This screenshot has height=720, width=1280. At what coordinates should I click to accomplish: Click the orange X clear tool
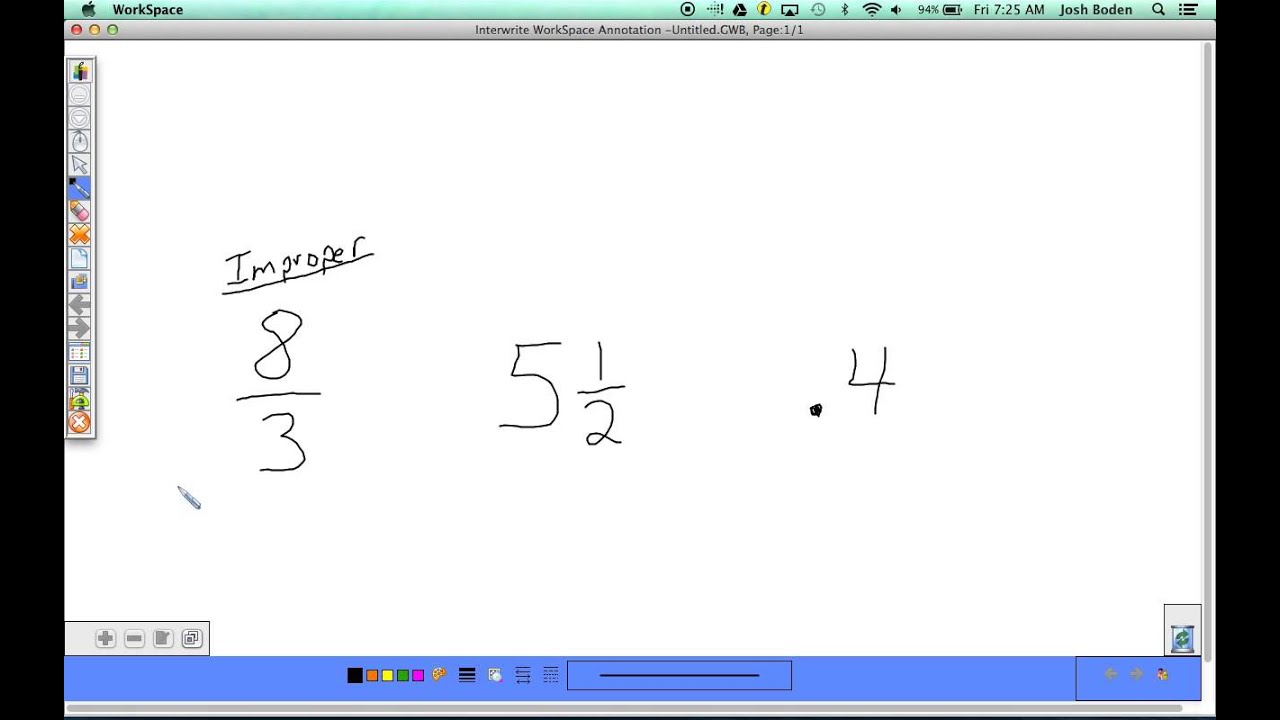click(x=80, y=235)
